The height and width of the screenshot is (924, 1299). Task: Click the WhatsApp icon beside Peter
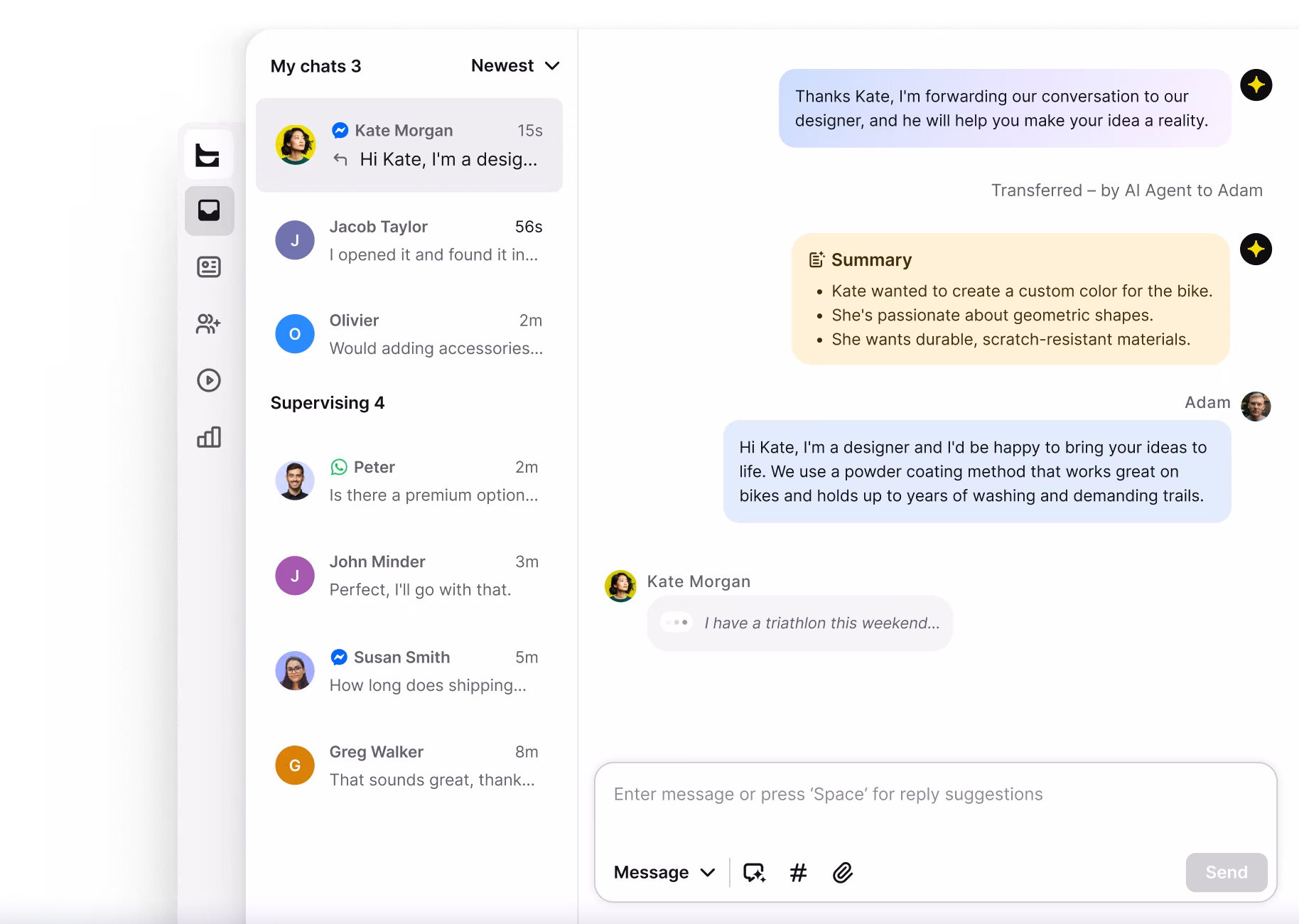click(x=339, y=467)
